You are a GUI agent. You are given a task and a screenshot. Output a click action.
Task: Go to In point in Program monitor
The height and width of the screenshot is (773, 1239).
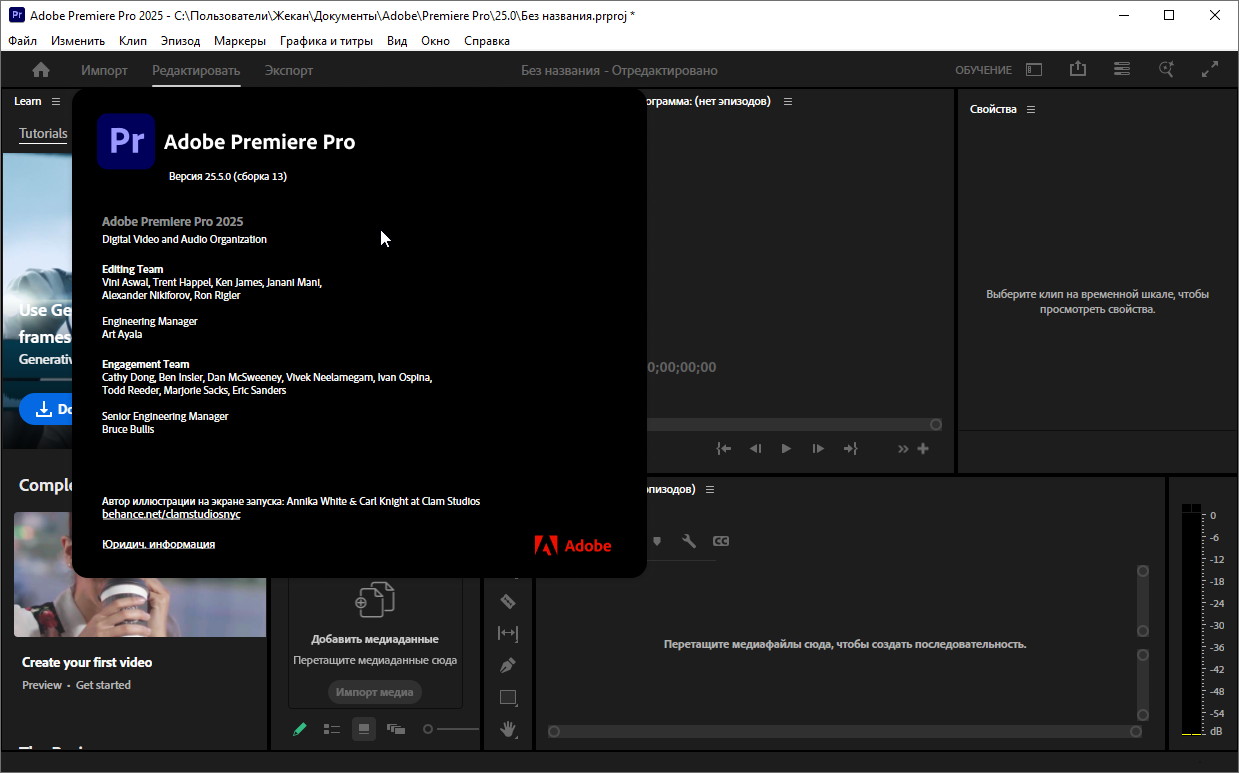click(x=724, y=449)
